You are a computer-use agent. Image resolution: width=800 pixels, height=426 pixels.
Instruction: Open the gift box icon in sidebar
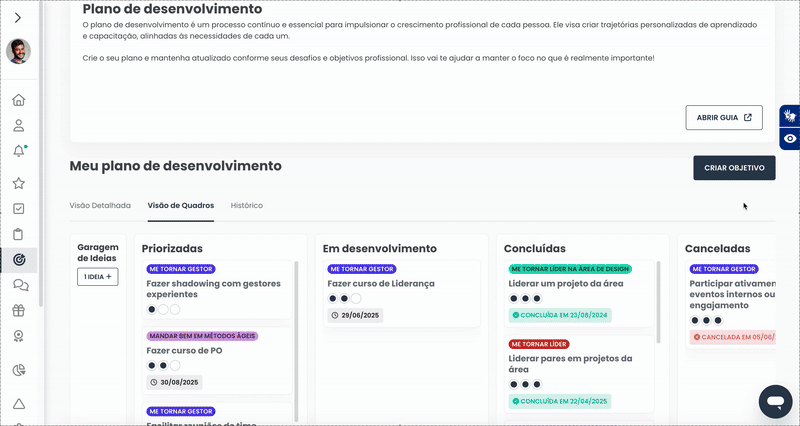19,310
